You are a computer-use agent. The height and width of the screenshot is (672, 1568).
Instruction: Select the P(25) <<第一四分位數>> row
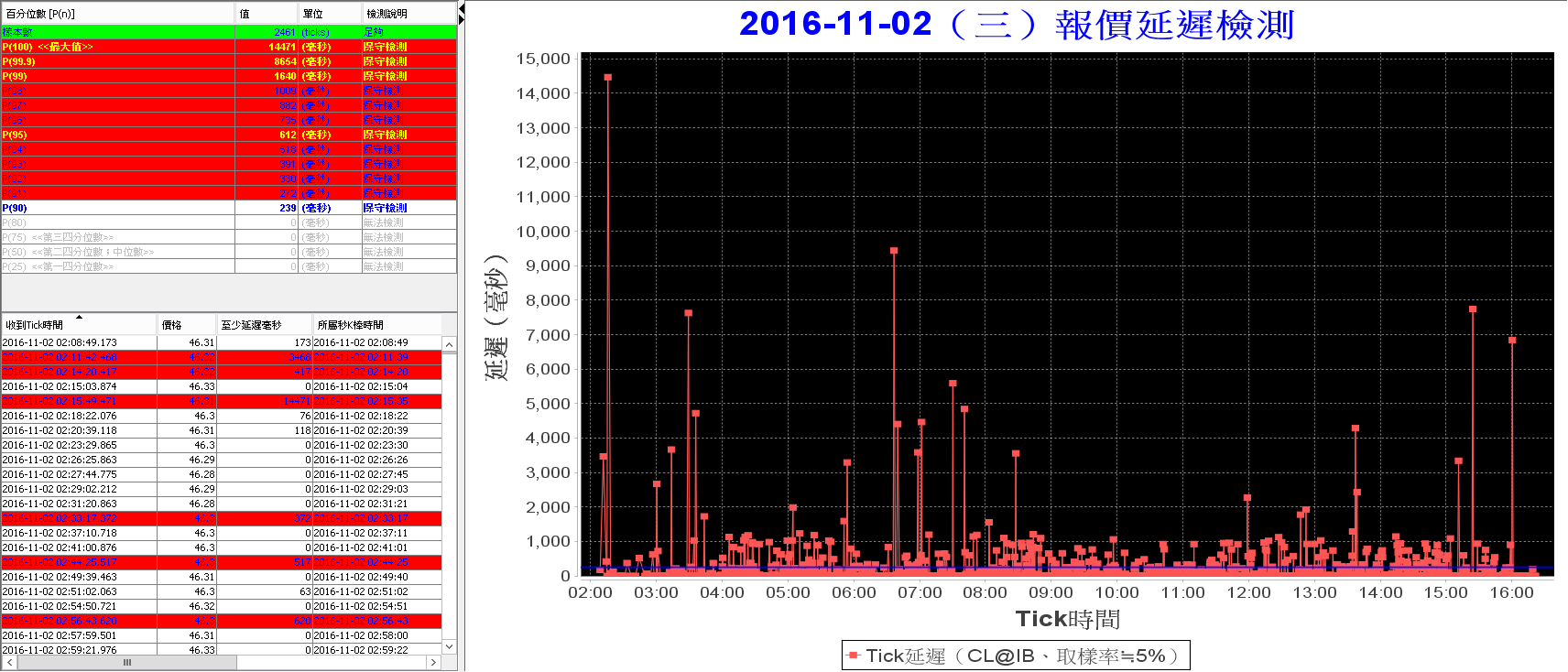[x=229, y=266]
